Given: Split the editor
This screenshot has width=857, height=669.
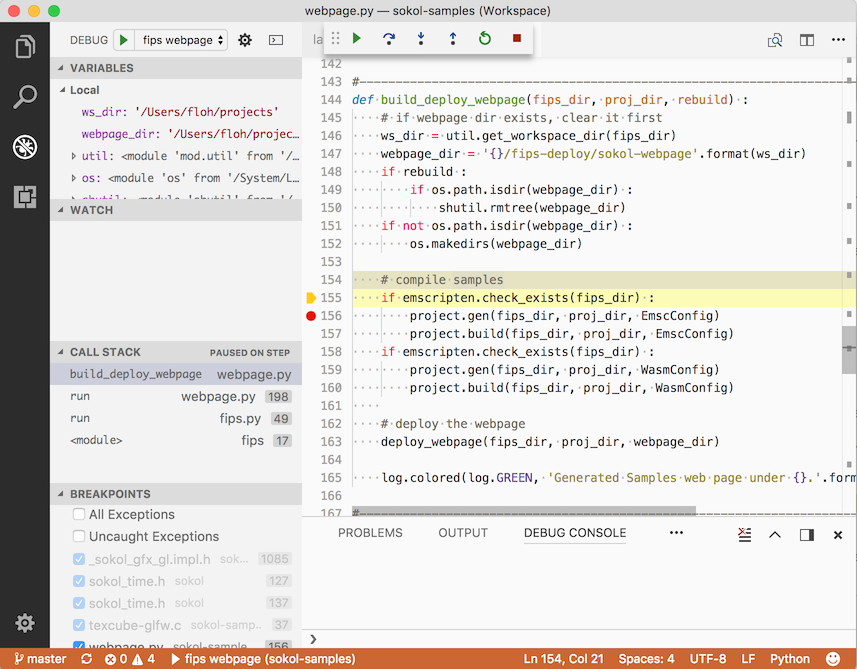Looking at the screenshot, I should [x=806, y=40].
